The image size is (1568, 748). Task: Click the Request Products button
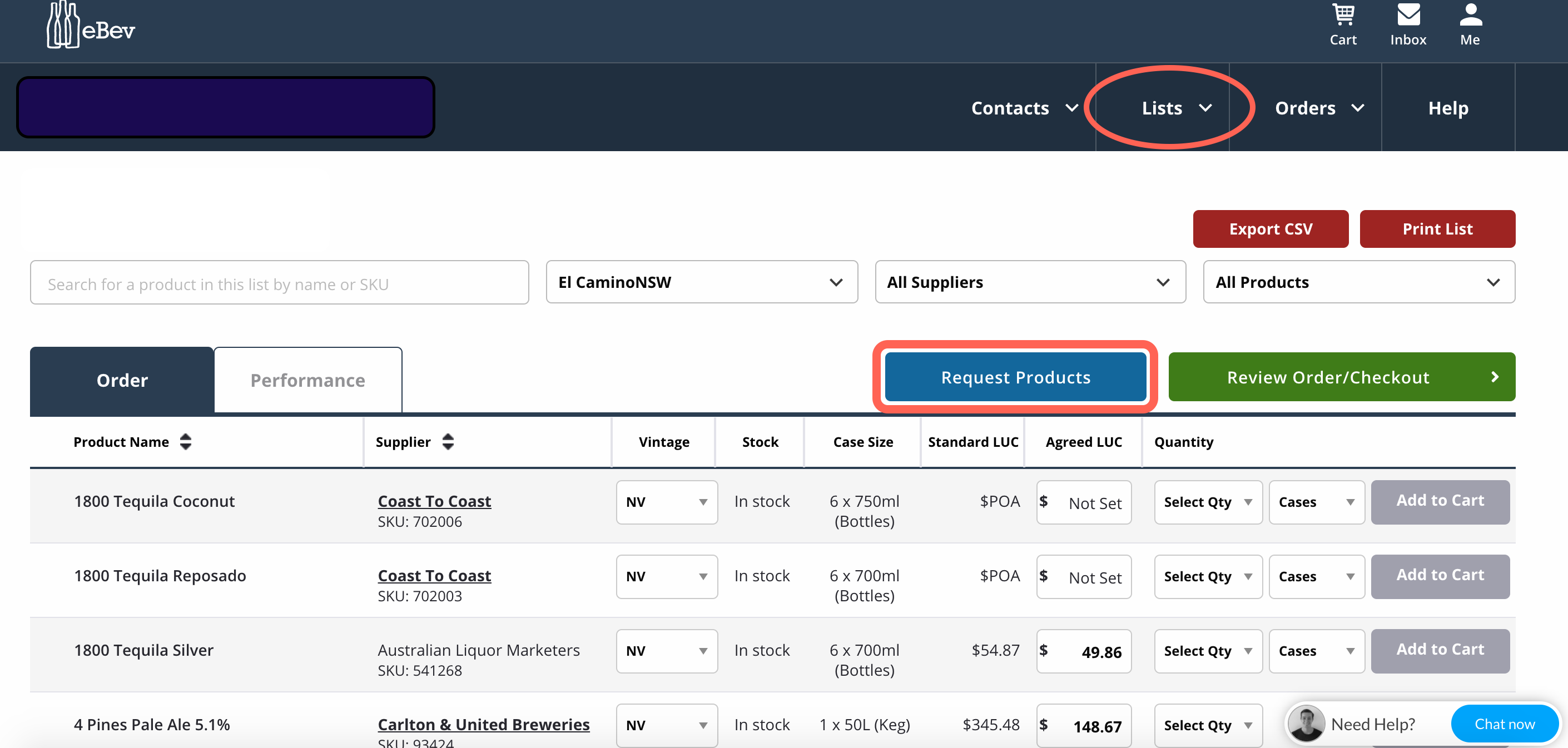point(1015,377)
